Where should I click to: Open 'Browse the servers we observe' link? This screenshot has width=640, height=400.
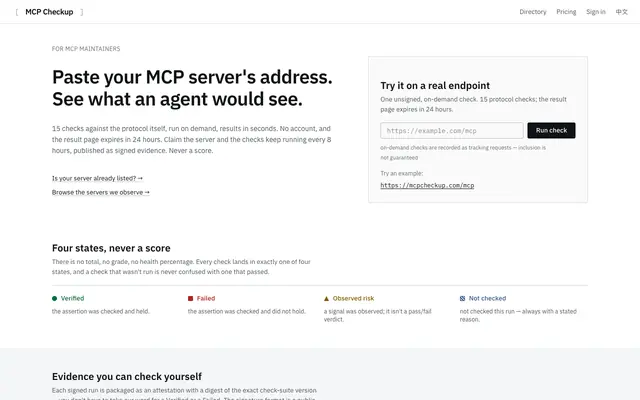(101, 192)
